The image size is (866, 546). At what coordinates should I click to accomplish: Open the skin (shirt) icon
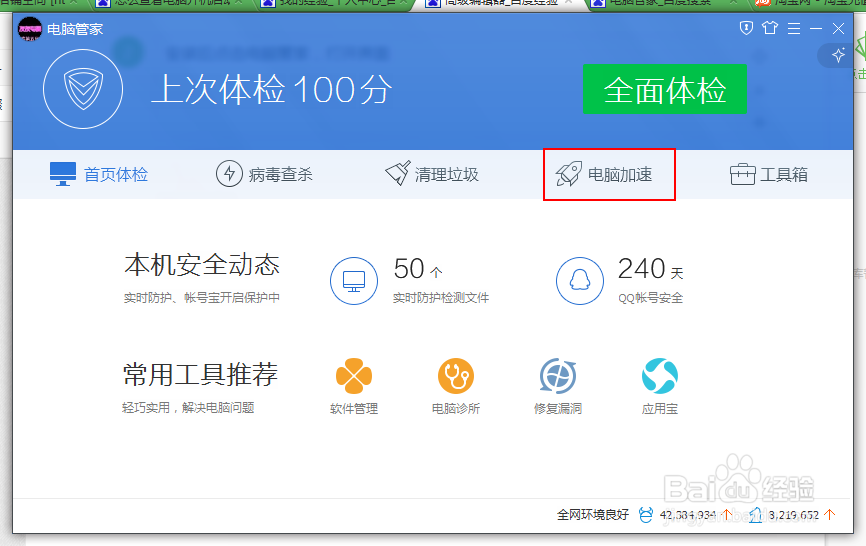[770, 28]
